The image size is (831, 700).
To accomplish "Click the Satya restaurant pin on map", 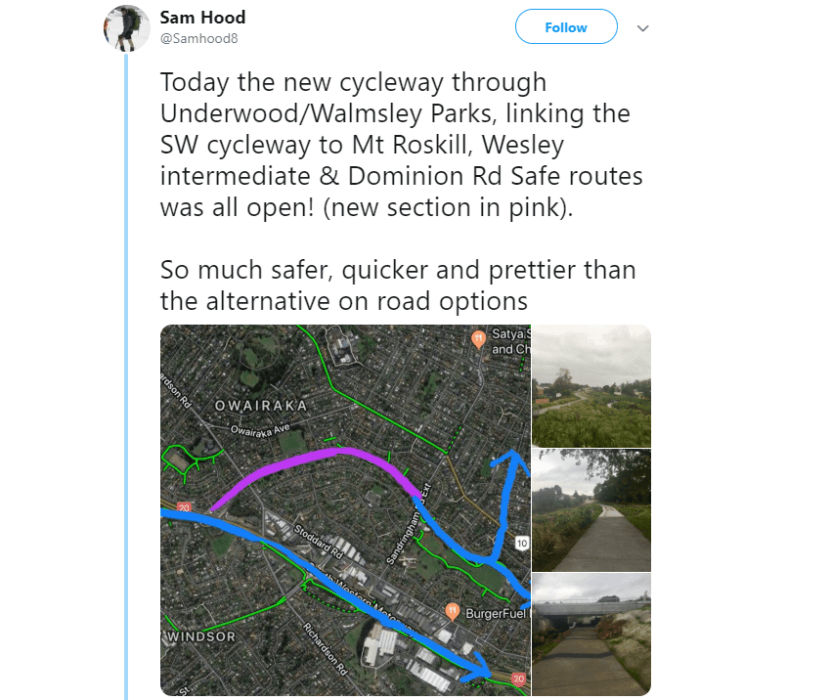I will point(479,338).
